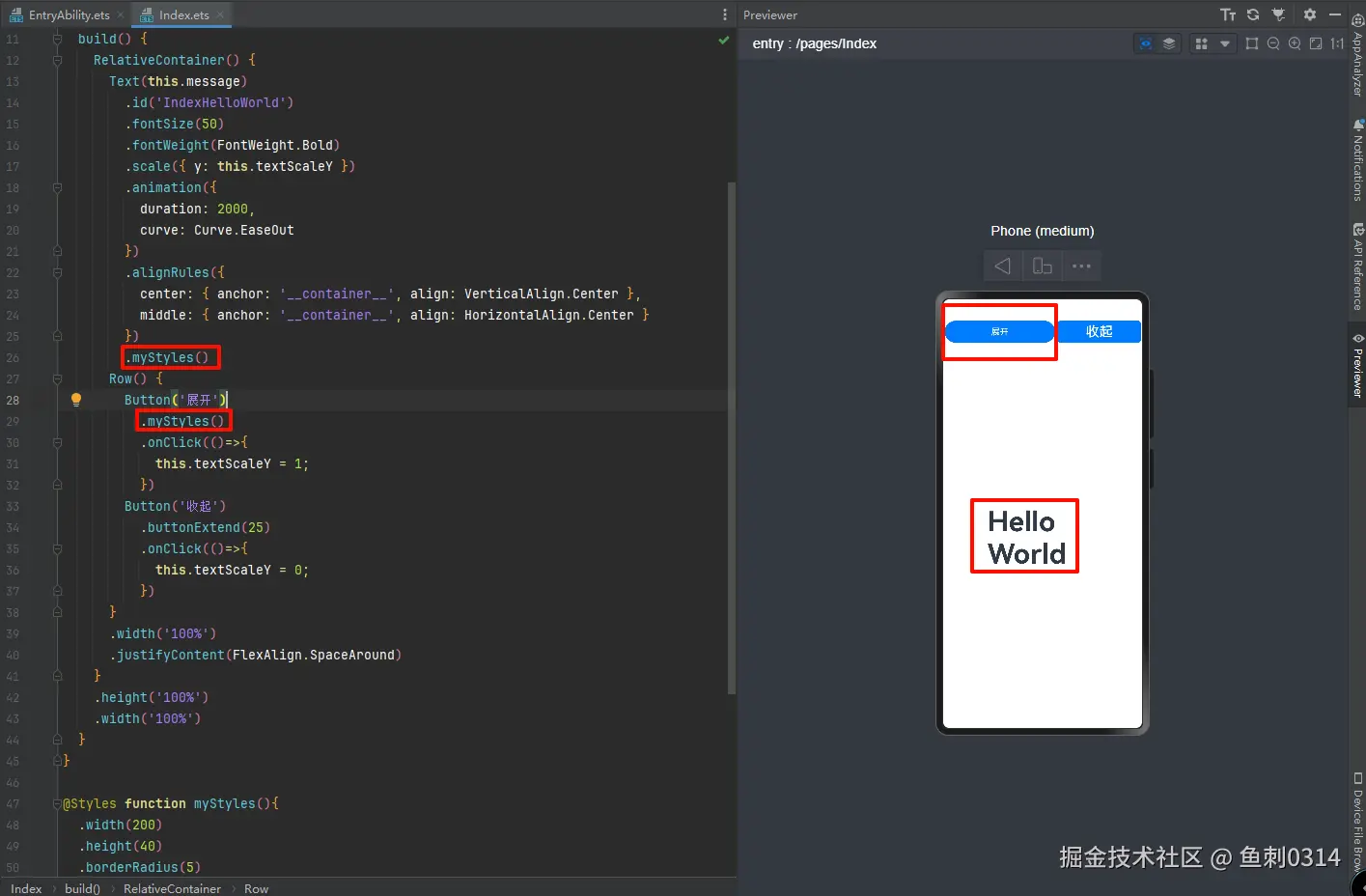Select RelativeContainer in the breadcrumb bar
The image size is (1366, 896).
tap(172, 888)
